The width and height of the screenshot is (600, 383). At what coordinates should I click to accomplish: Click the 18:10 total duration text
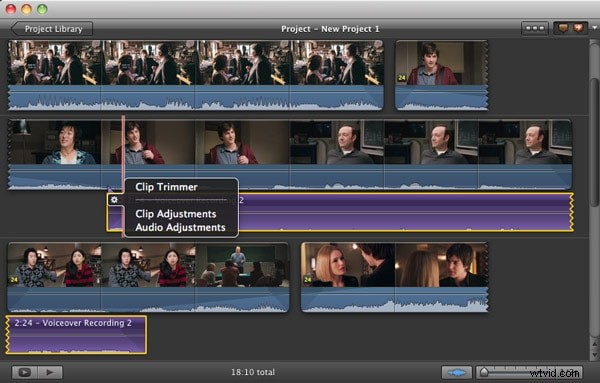[253, 372]
